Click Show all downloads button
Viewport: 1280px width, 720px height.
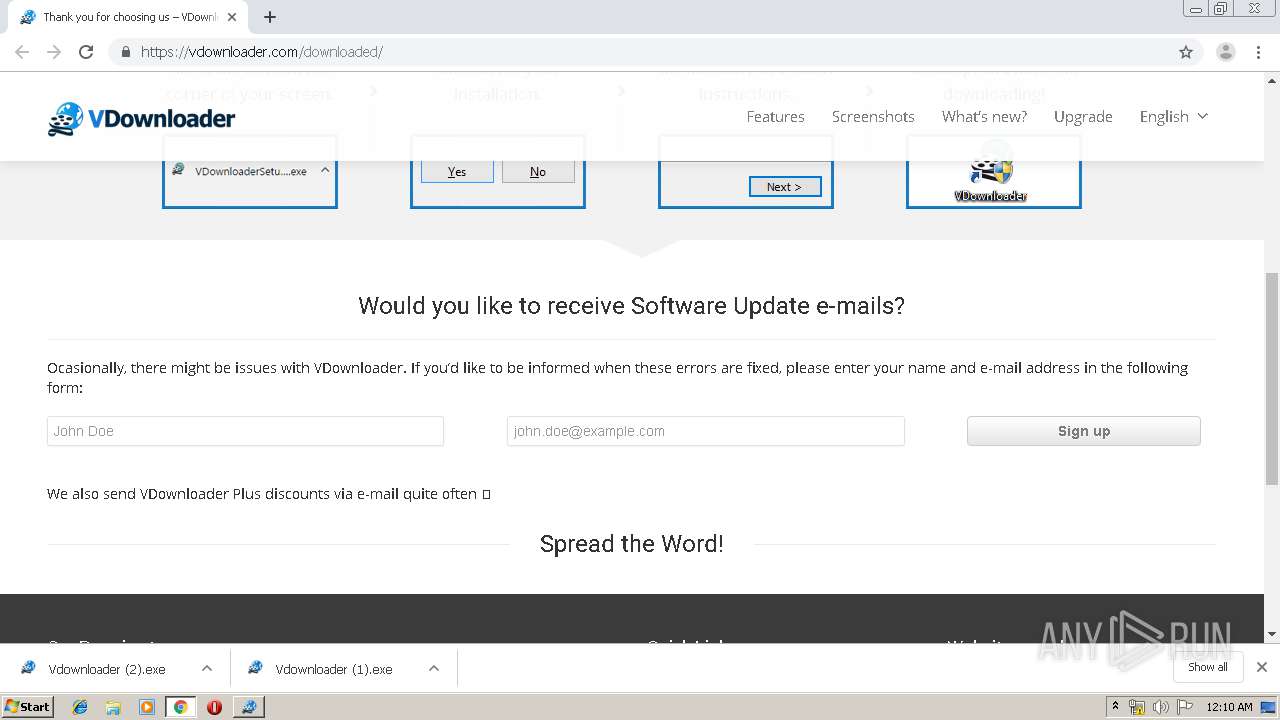[1208, 667]
